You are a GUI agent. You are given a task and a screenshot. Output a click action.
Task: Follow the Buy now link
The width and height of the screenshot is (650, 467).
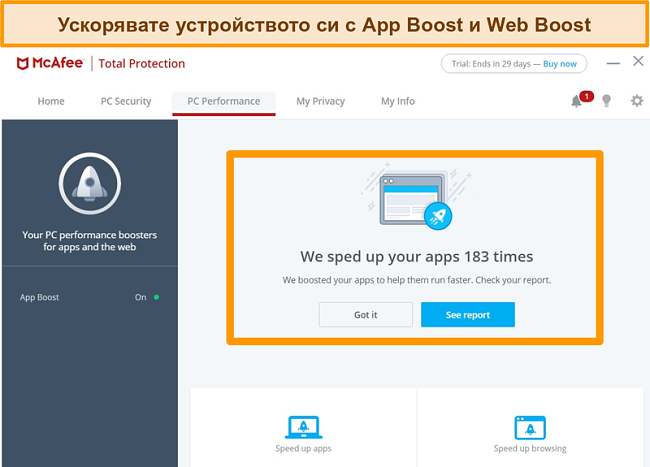point(560,64)
